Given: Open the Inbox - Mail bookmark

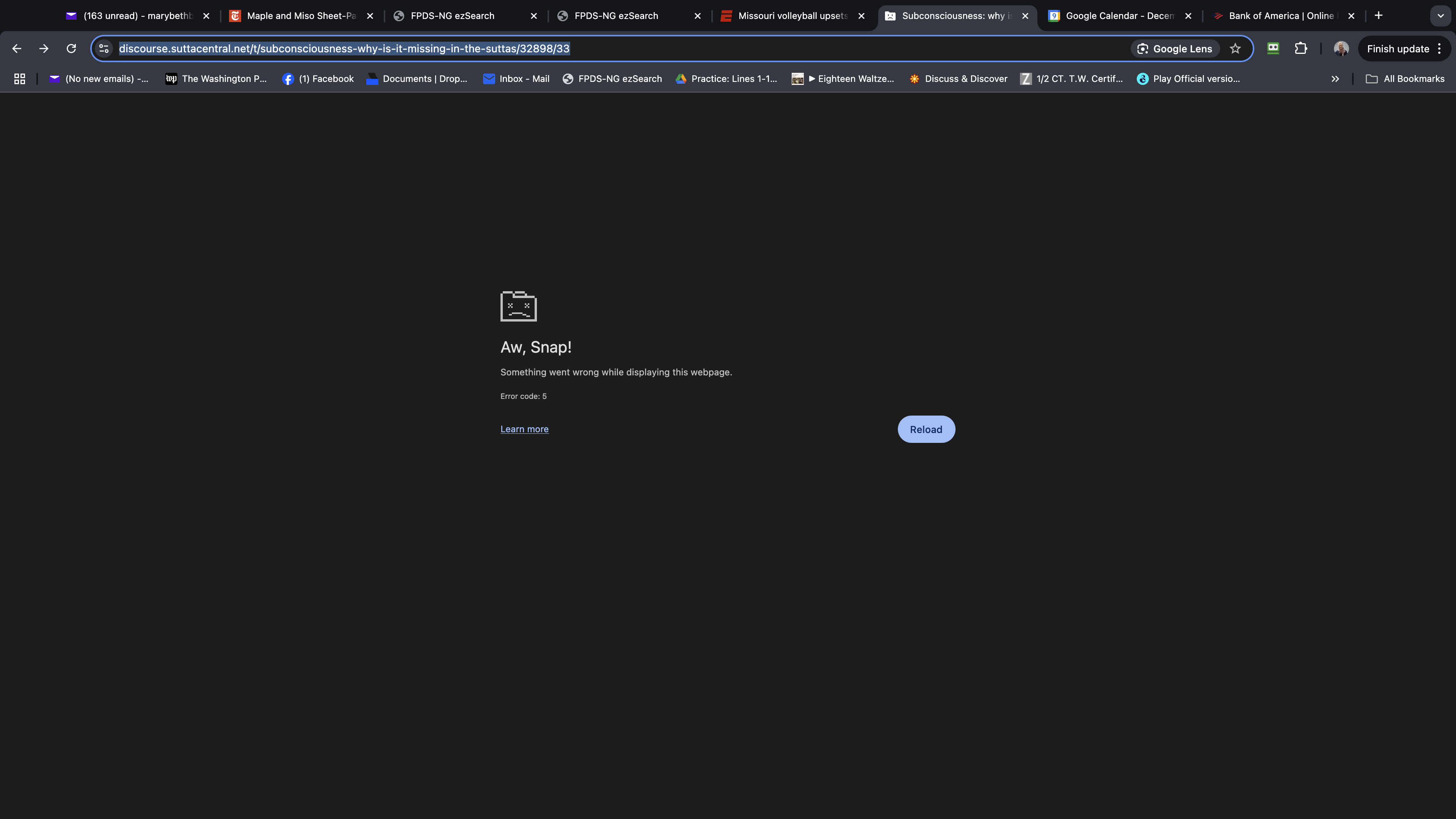Looking at the screenshot, I should [516, 78].
